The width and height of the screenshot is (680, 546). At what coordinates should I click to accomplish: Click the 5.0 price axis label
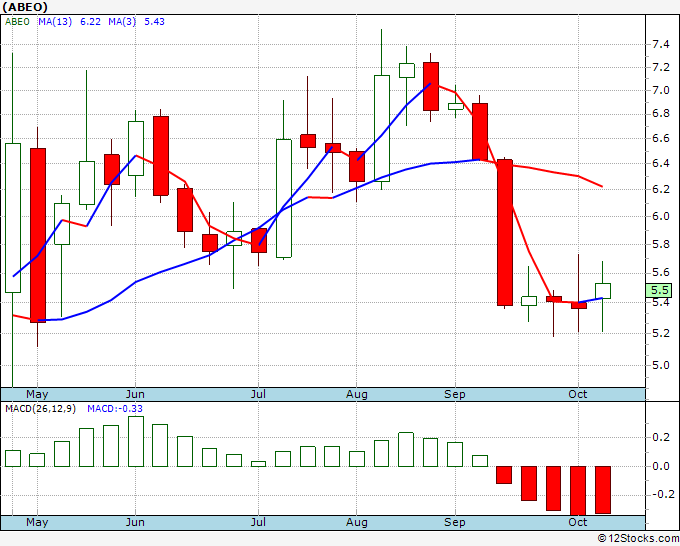(661, 366)
